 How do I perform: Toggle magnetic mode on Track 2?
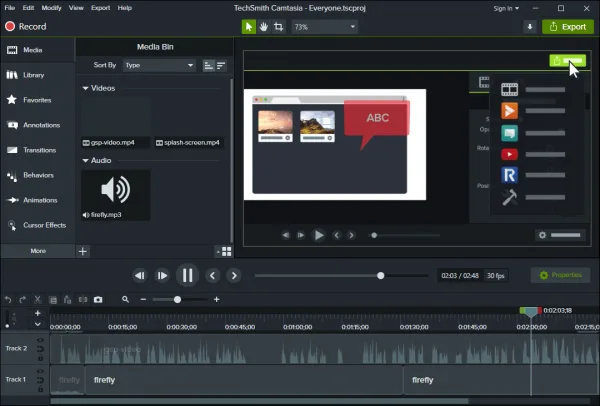(40, 349)
